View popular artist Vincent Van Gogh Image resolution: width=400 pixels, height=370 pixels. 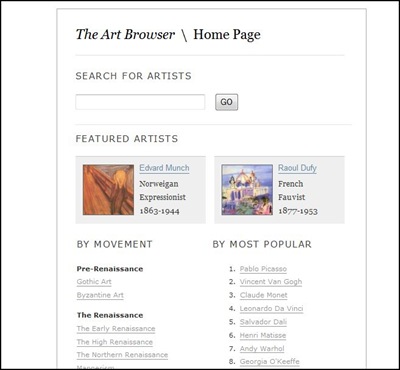(x=271, y=282)
